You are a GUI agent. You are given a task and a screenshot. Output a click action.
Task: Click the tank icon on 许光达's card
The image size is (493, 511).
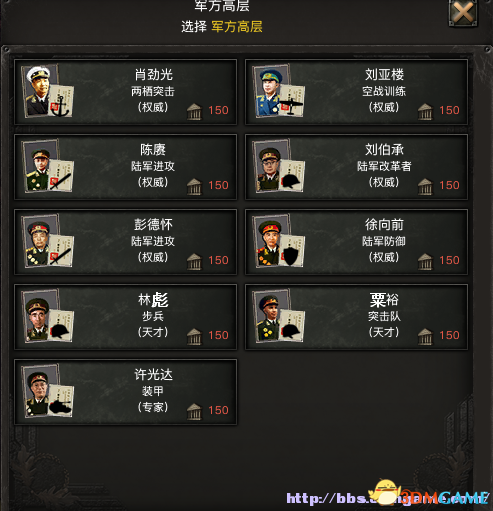[60, 406]
